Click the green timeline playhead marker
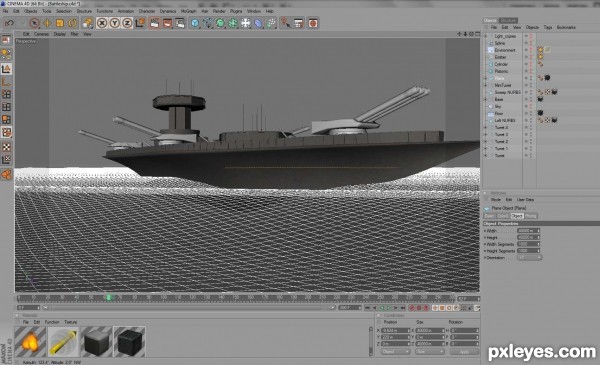This screenshot has width=600, height=365. (x=109, y=297)
